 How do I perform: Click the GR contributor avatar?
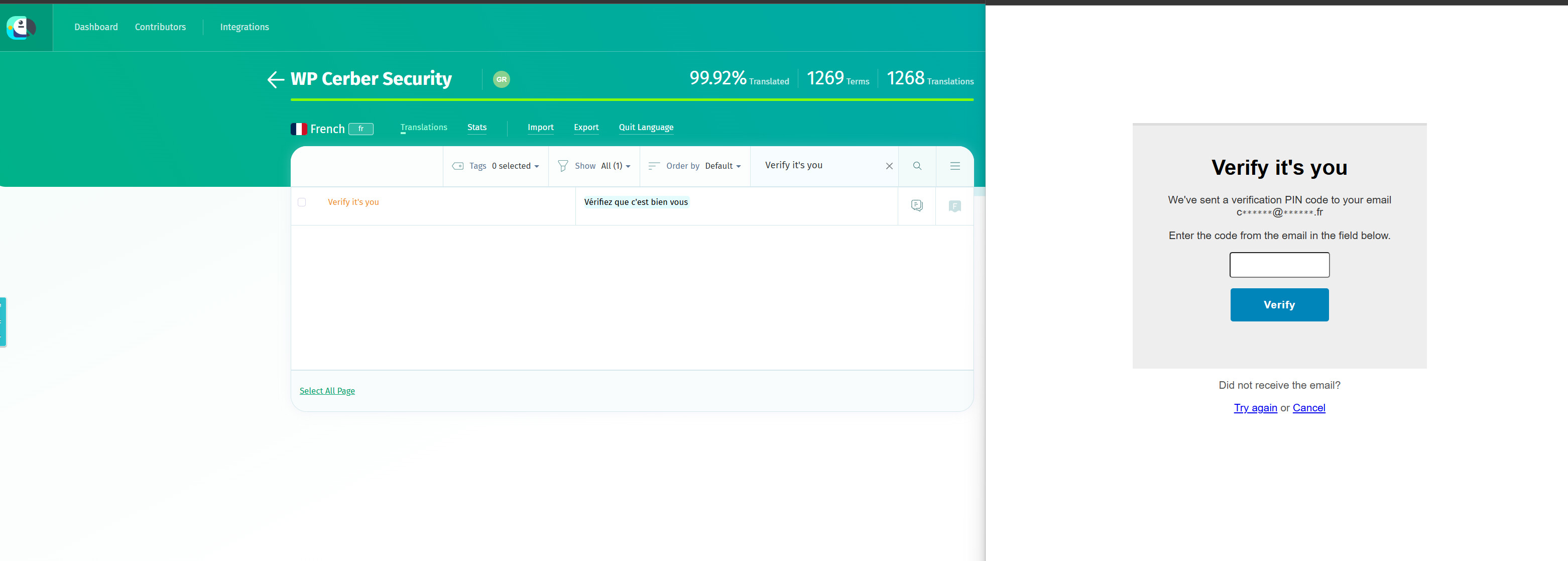point(501,80)
